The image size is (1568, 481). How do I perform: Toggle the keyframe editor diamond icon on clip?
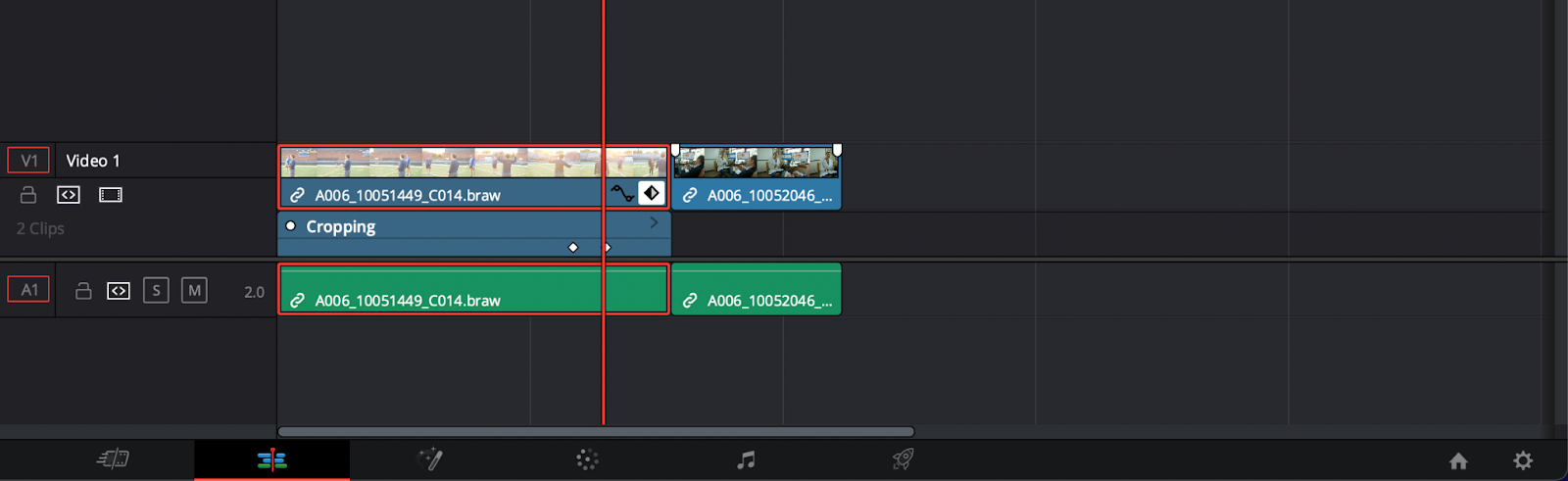652,193
